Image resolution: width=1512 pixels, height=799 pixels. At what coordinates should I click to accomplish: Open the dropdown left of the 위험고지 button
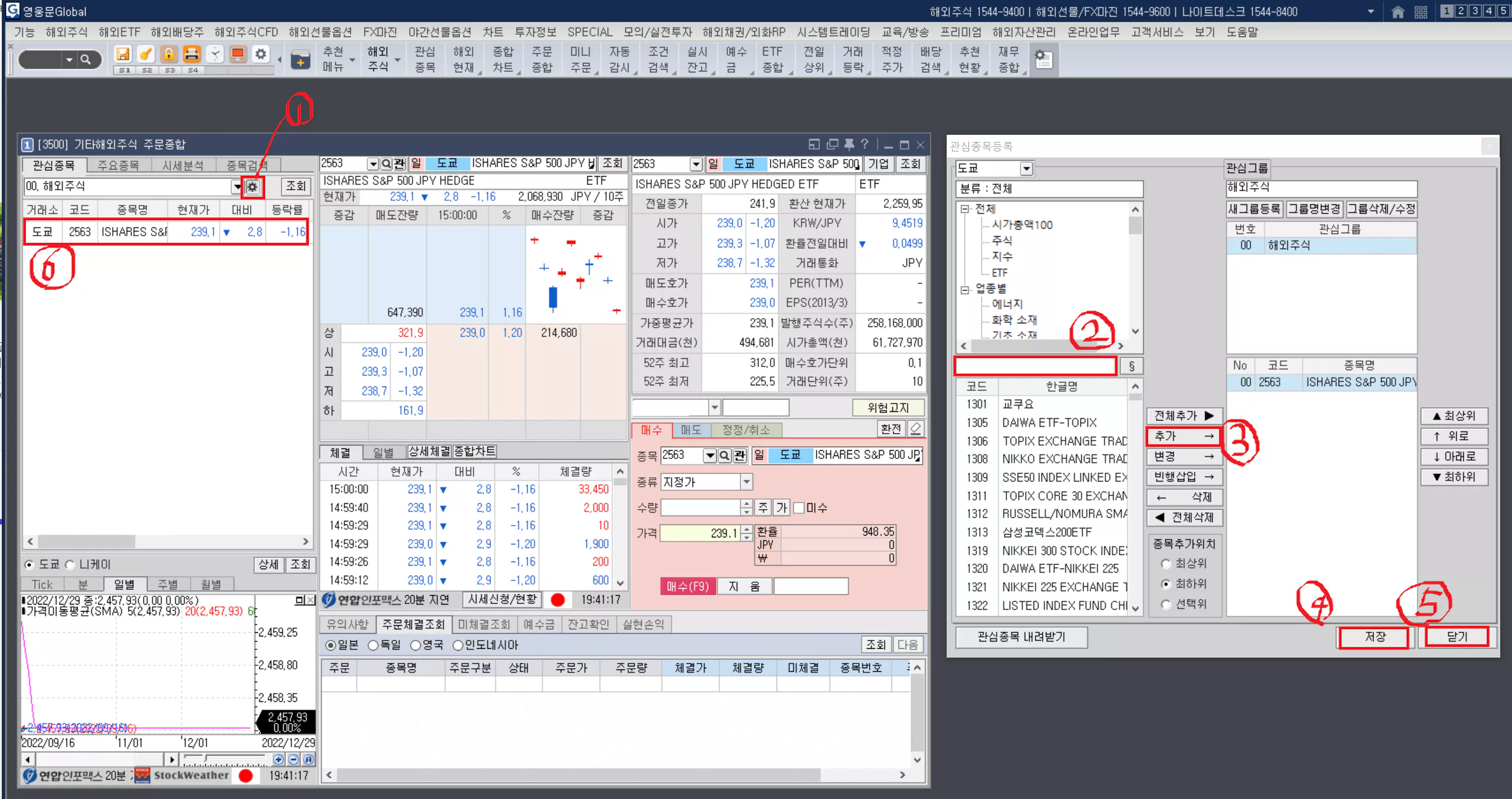pyautogui.click(x=714, y=407)
